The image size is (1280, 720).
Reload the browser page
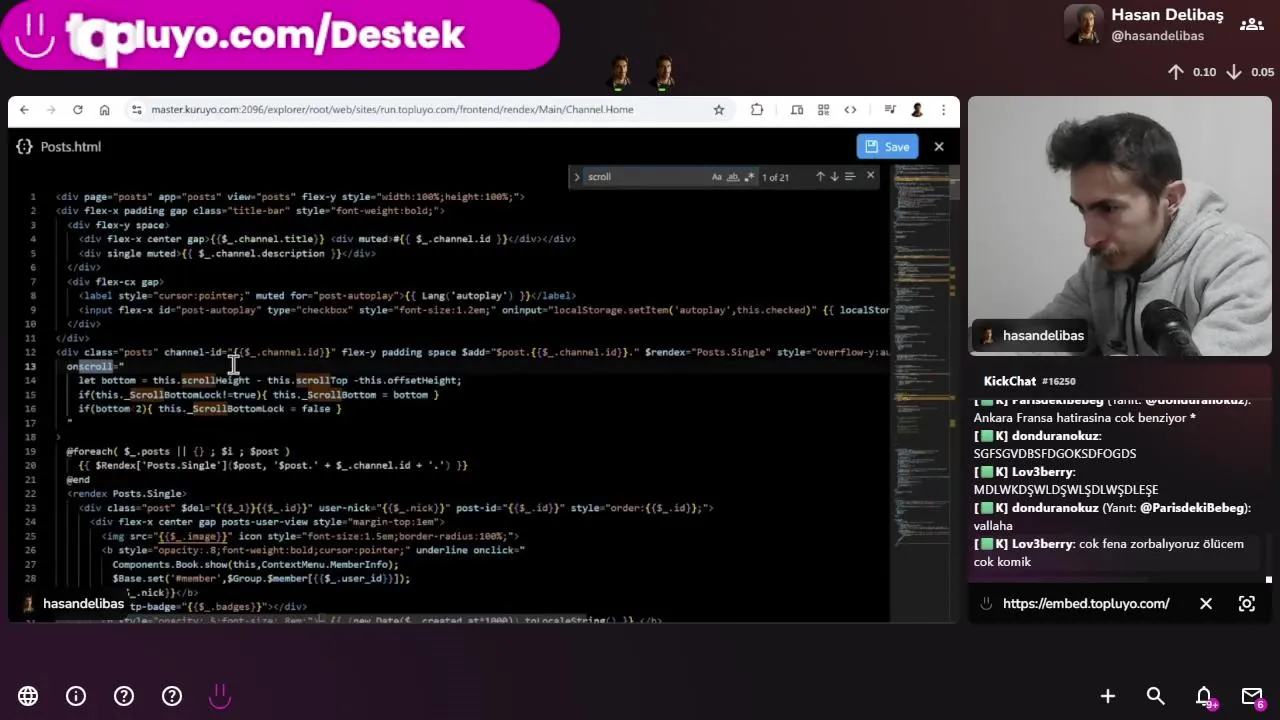pyautogui.click(x=78, y=110)
